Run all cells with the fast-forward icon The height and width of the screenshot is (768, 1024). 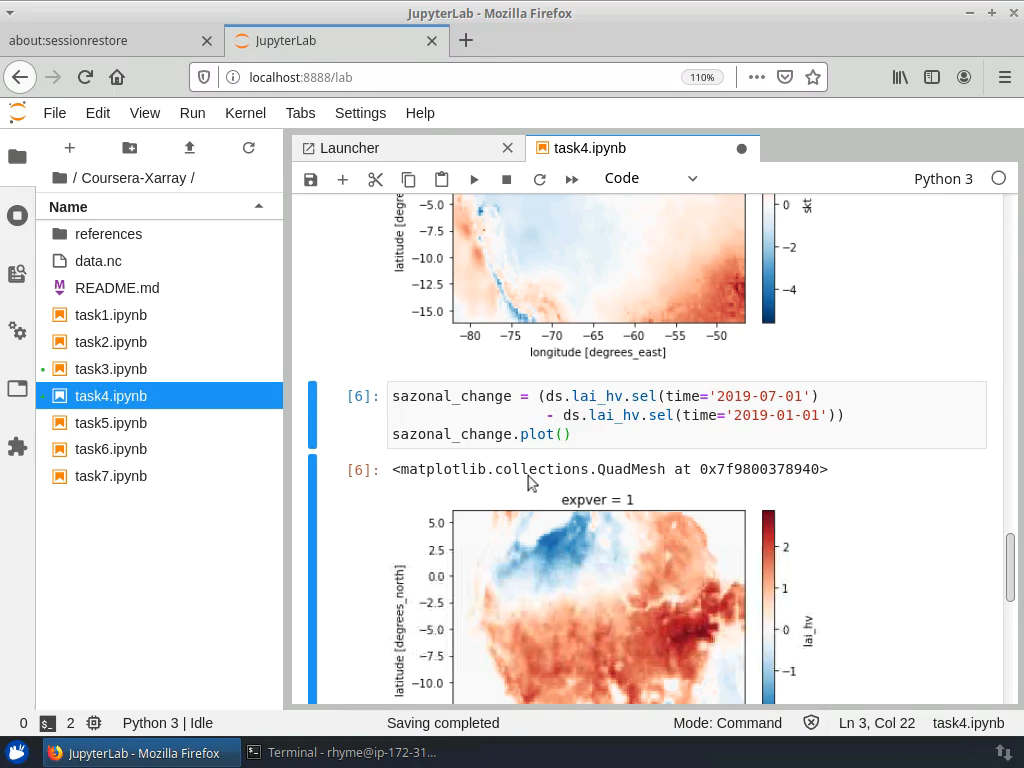[x=572, y=179]
